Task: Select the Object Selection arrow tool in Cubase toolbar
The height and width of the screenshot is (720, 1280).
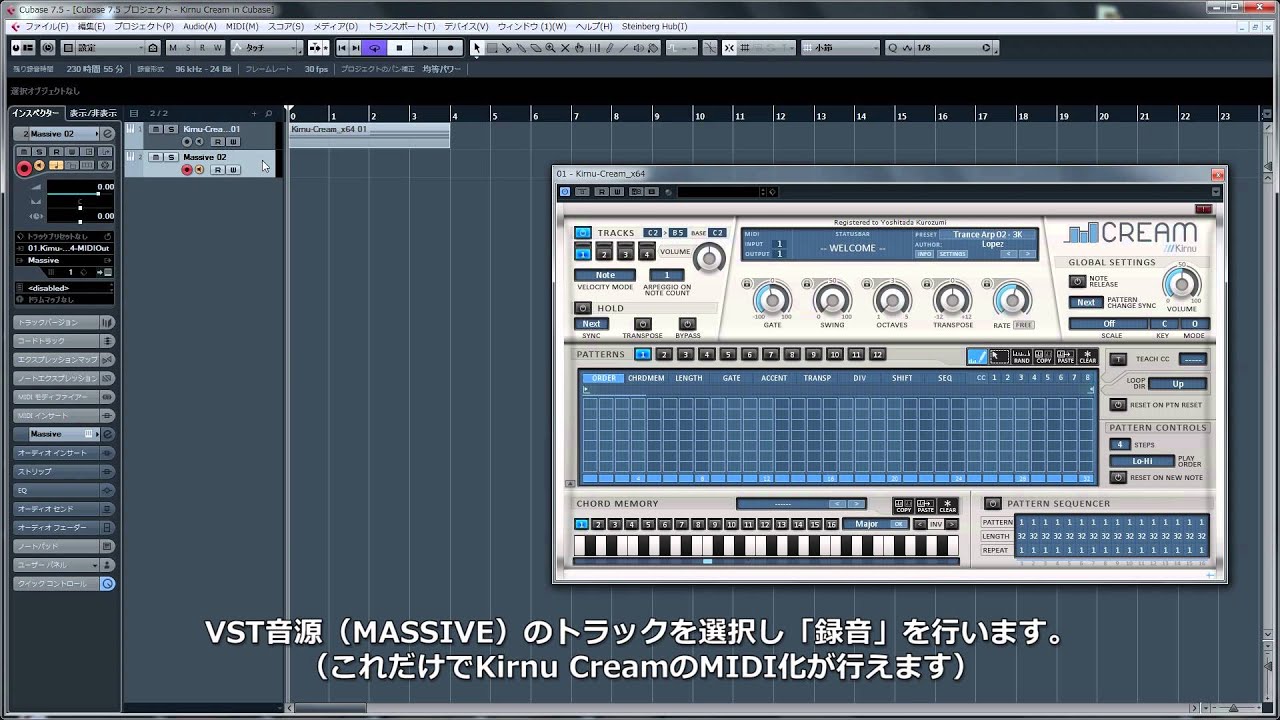Action: tap(476, 48)
